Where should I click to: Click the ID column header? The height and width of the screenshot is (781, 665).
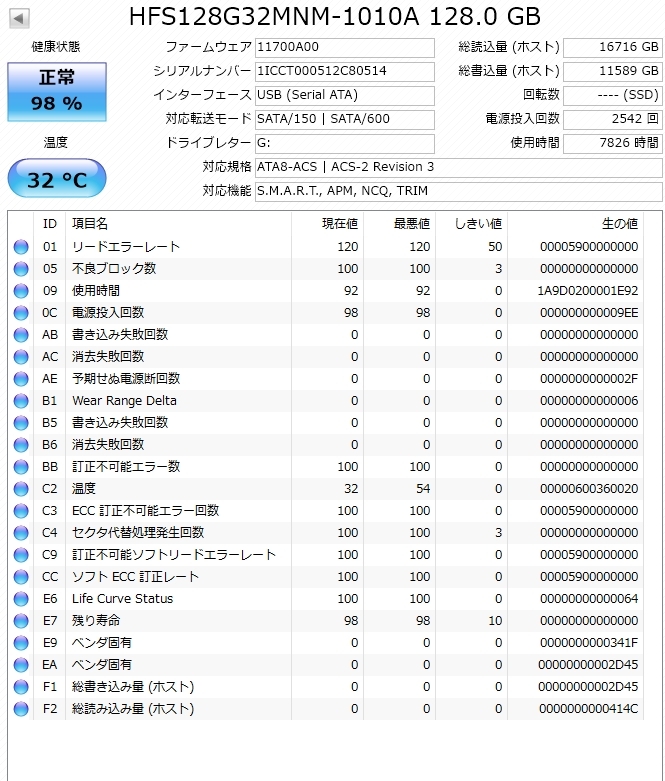49,224
